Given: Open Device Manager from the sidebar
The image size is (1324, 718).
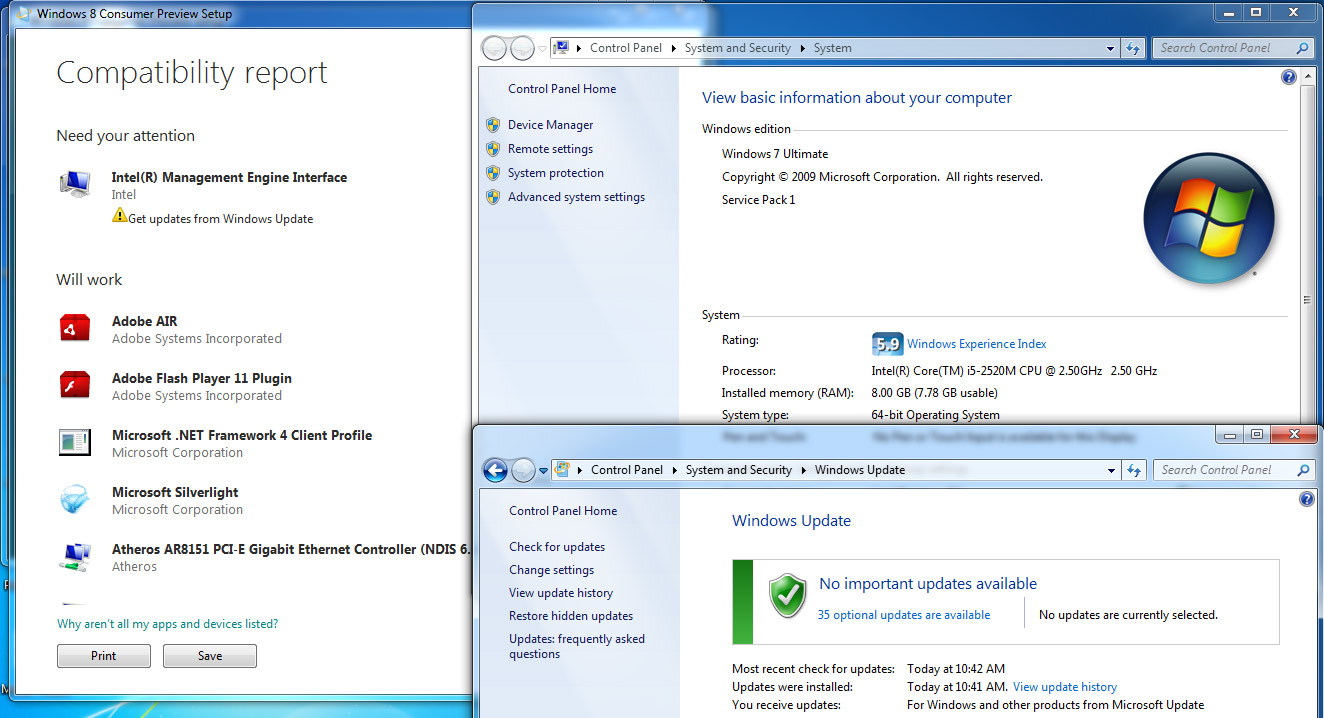Looking at the screenshot, I should pyautogui.click(x=550, y=125).
